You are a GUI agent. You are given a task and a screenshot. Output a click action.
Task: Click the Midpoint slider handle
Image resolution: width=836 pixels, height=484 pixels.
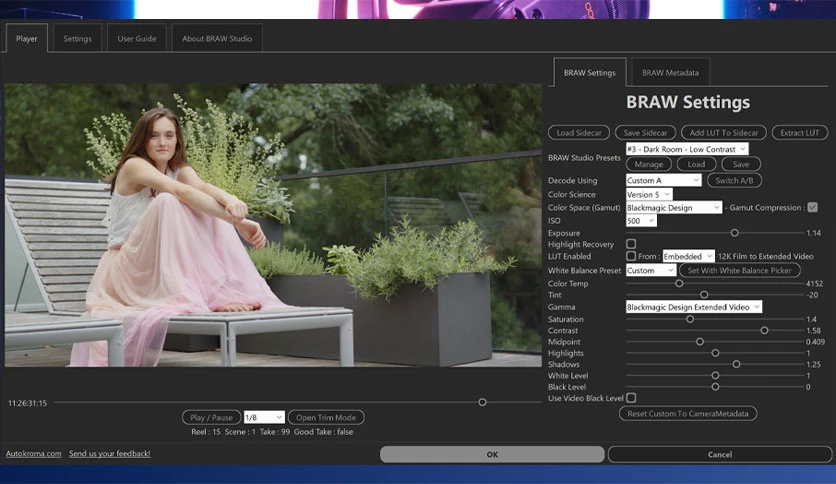tap(700, 342)
